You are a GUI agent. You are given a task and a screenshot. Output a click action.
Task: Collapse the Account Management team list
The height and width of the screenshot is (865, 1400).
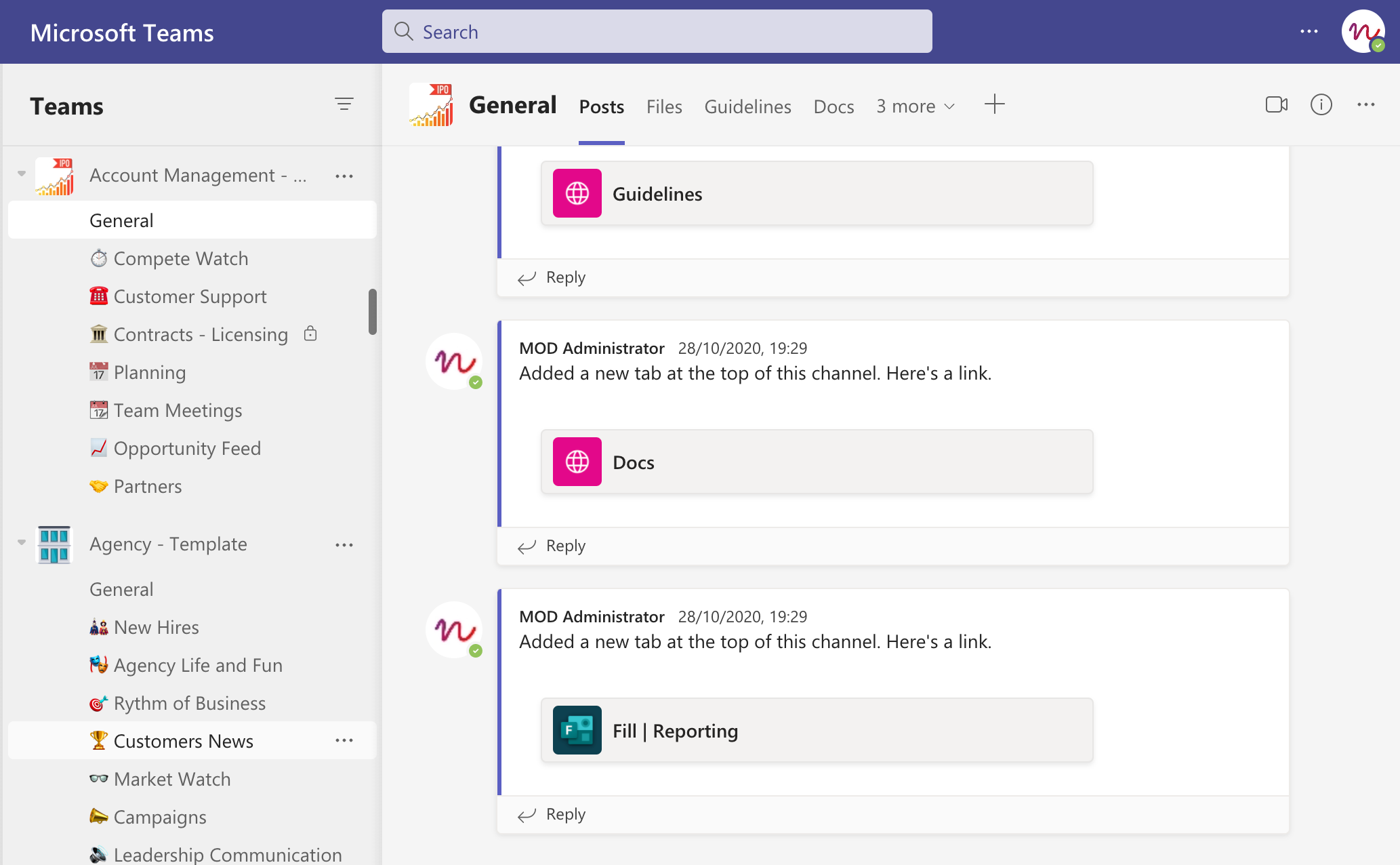[22, 174]
